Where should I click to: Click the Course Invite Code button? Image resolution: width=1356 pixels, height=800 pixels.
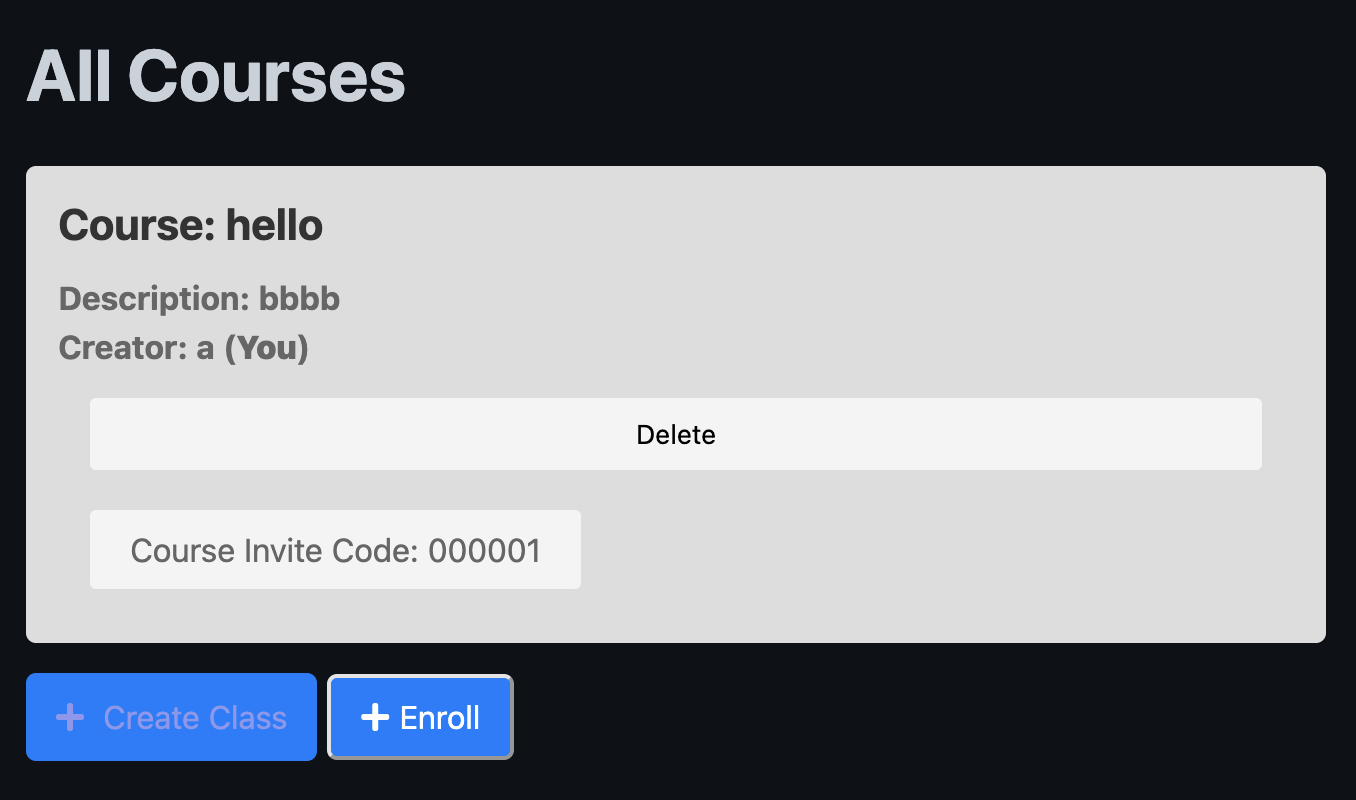tap(335, 550)
